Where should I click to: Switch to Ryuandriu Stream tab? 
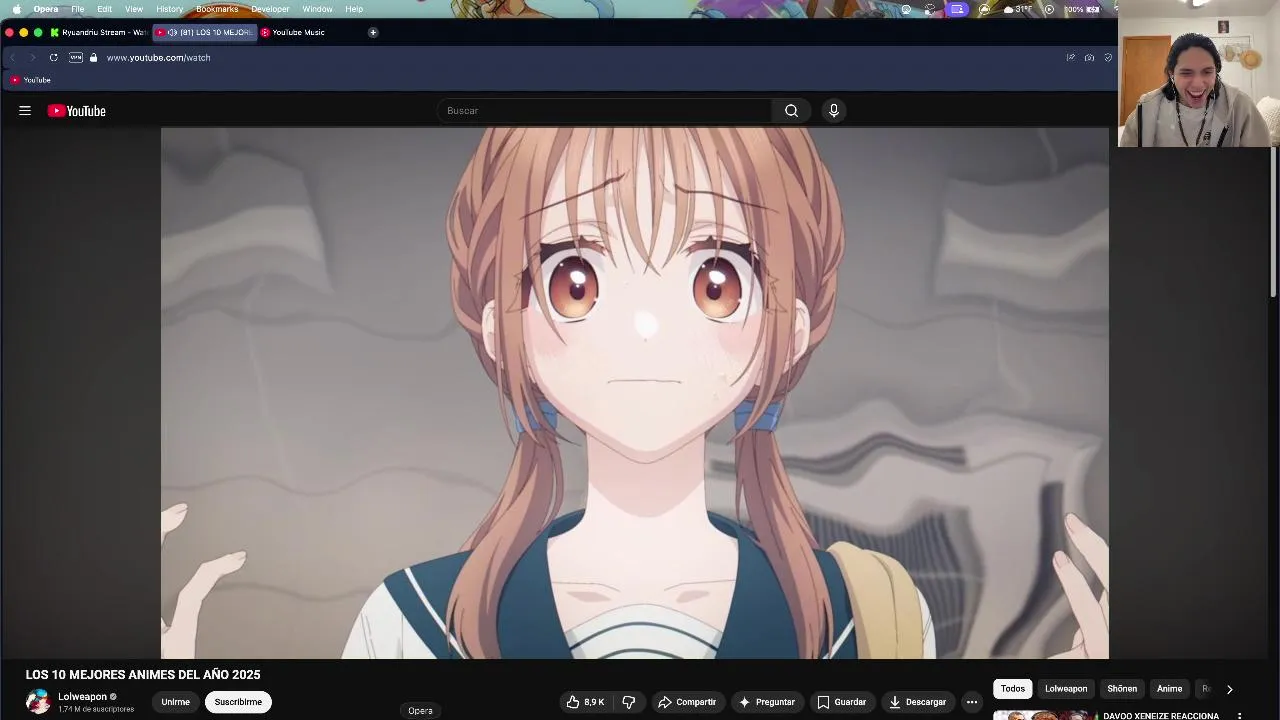(x=99, y=32)
